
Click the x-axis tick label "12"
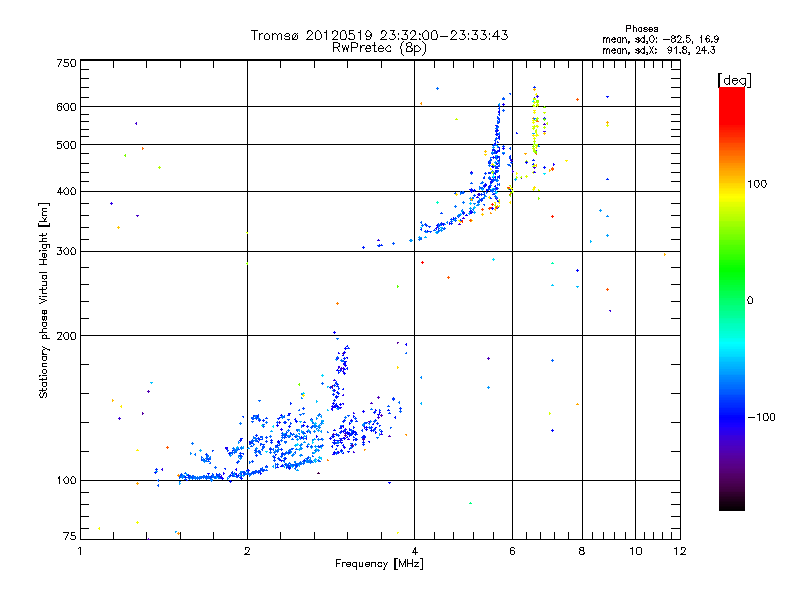pos(680,551)
